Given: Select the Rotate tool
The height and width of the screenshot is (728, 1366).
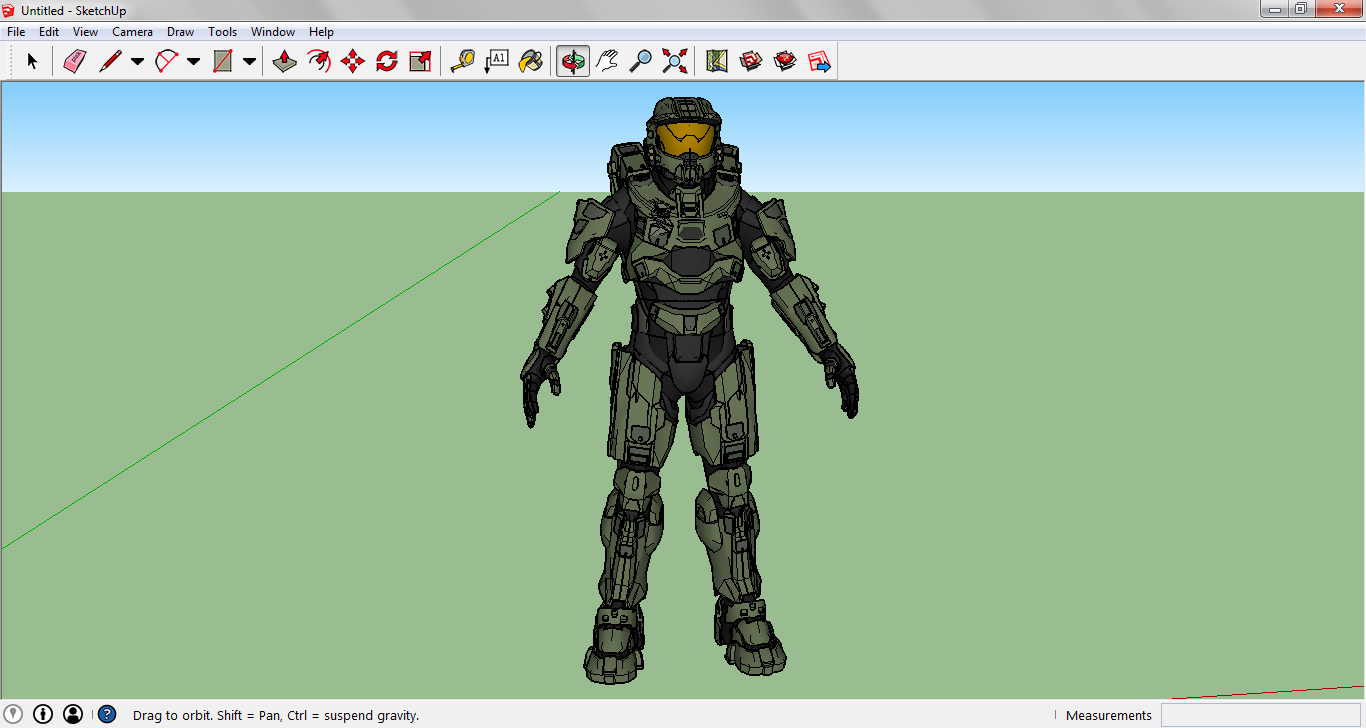Looking at the screenshot, I should pos(386,62).
